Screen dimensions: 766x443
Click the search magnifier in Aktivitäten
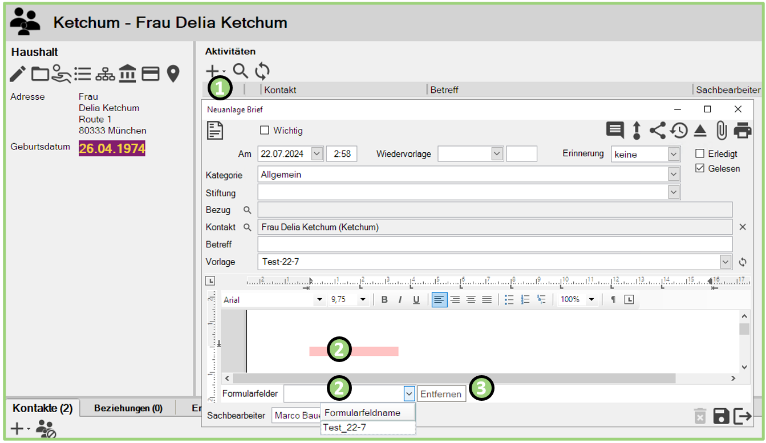240,71
